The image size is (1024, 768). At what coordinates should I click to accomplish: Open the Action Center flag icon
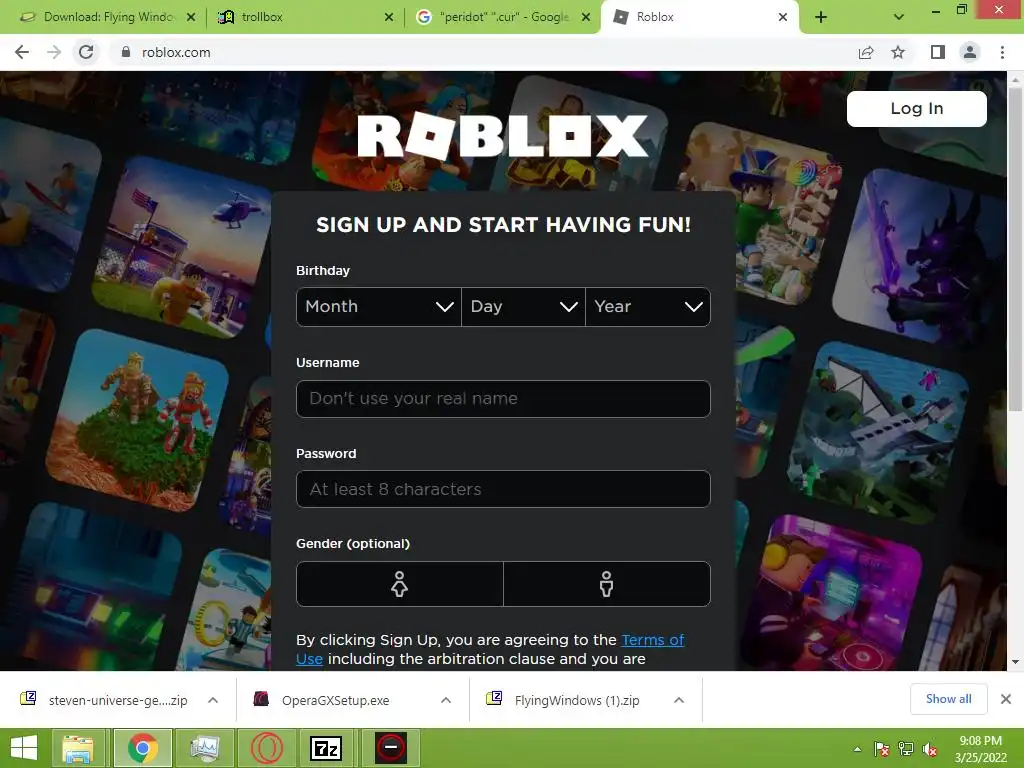point(882,749)
